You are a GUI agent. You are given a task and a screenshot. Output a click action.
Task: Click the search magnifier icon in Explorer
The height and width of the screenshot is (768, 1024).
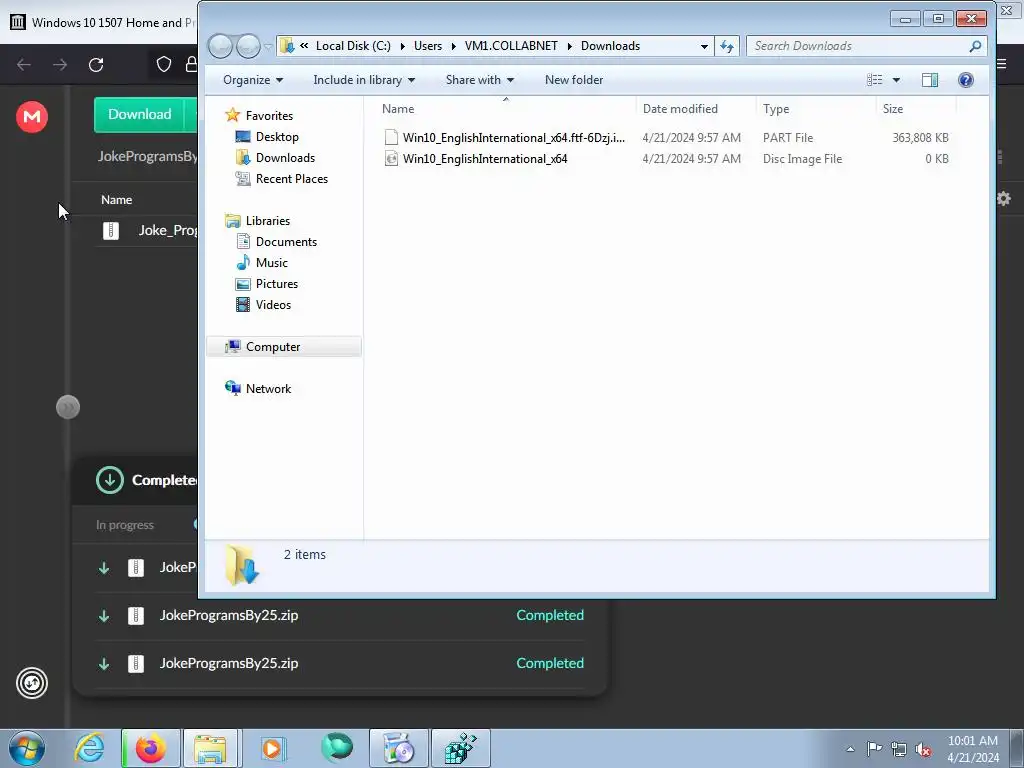975,46
